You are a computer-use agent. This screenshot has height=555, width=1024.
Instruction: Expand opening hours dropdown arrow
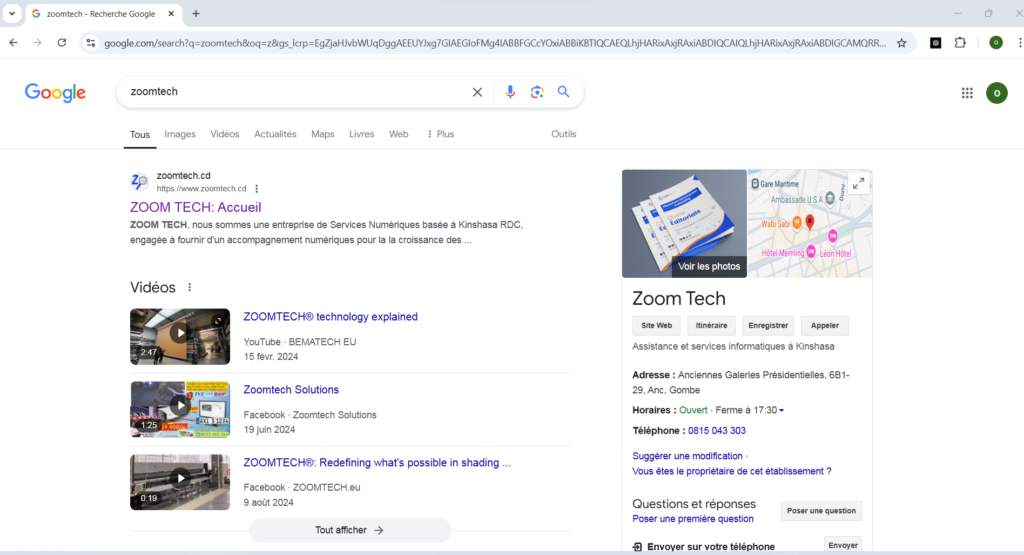782,410
